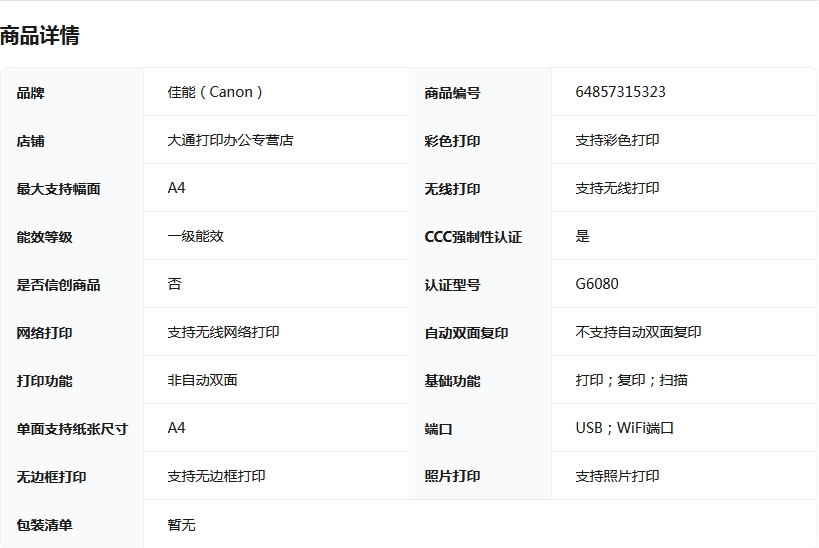Select the 商品编号 label

(452, 93)
